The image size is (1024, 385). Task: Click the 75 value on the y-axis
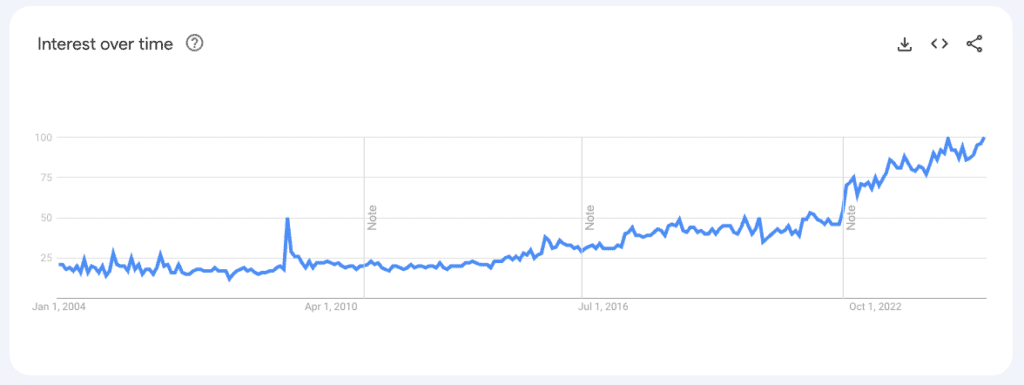(46, 177)
